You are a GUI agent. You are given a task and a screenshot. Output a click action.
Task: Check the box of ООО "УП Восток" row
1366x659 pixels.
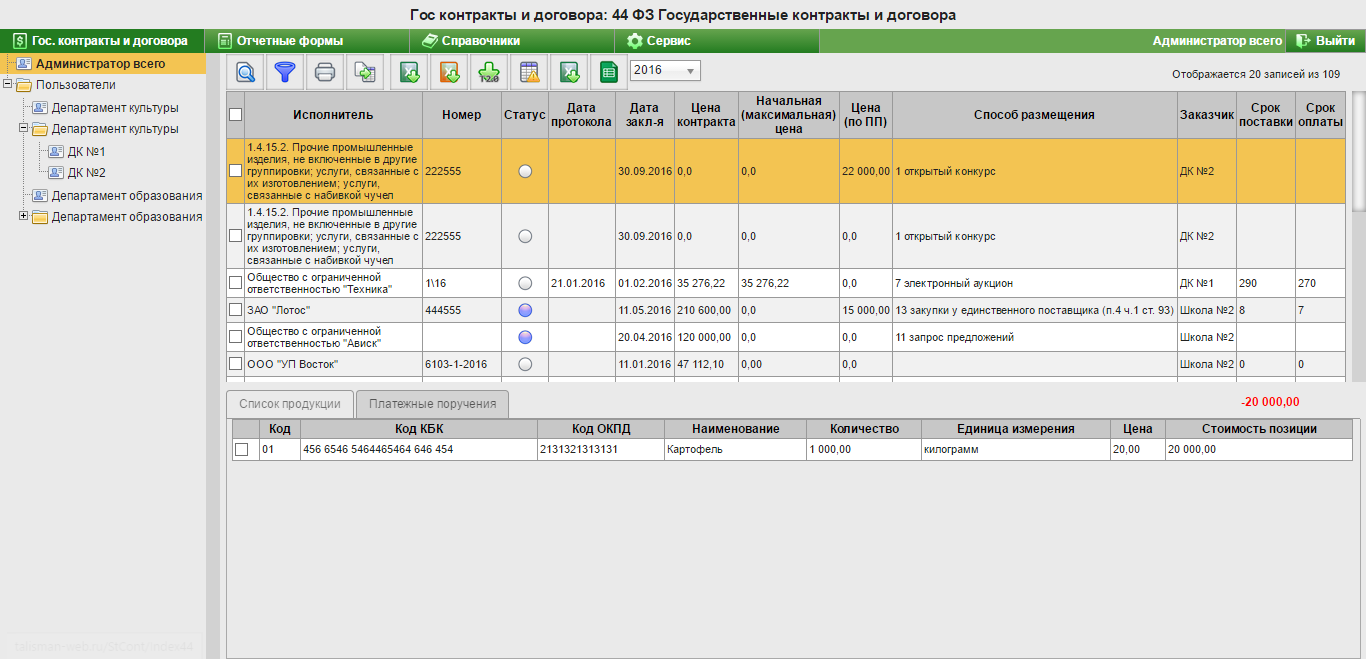[235, 364]
